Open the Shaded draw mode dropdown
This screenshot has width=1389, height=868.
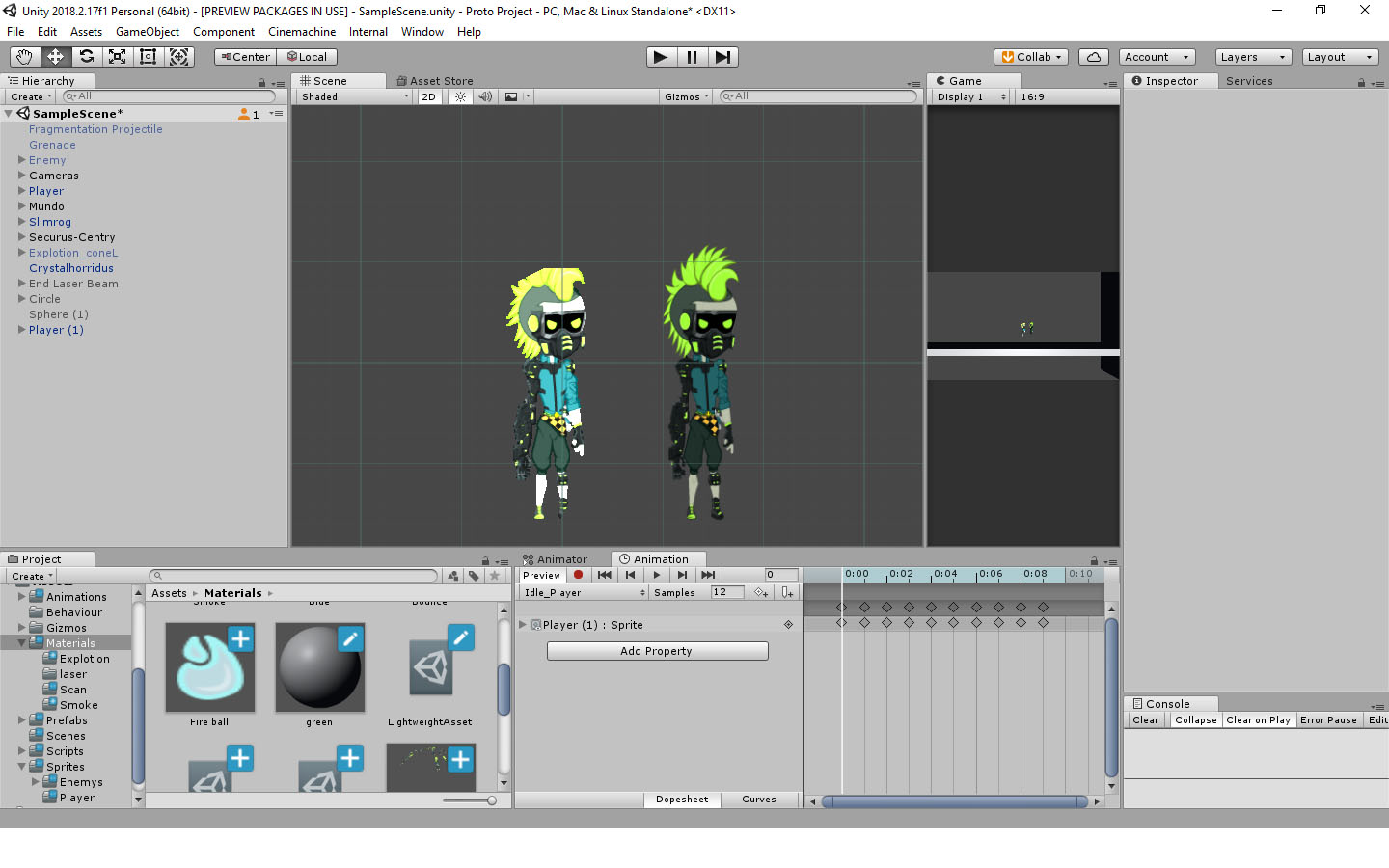click(354, 96)
